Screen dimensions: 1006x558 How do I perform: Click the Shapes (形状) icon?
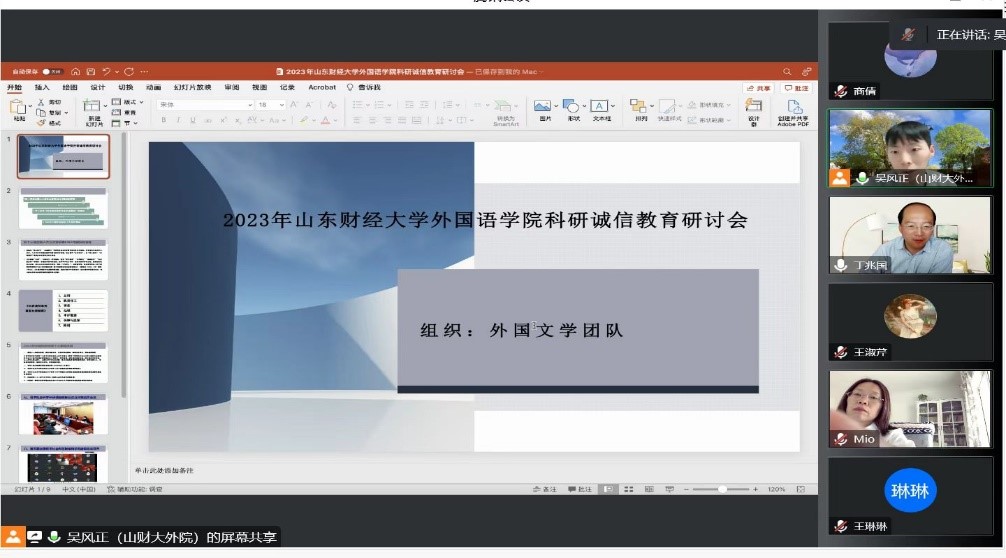click(x=573, y=106)
